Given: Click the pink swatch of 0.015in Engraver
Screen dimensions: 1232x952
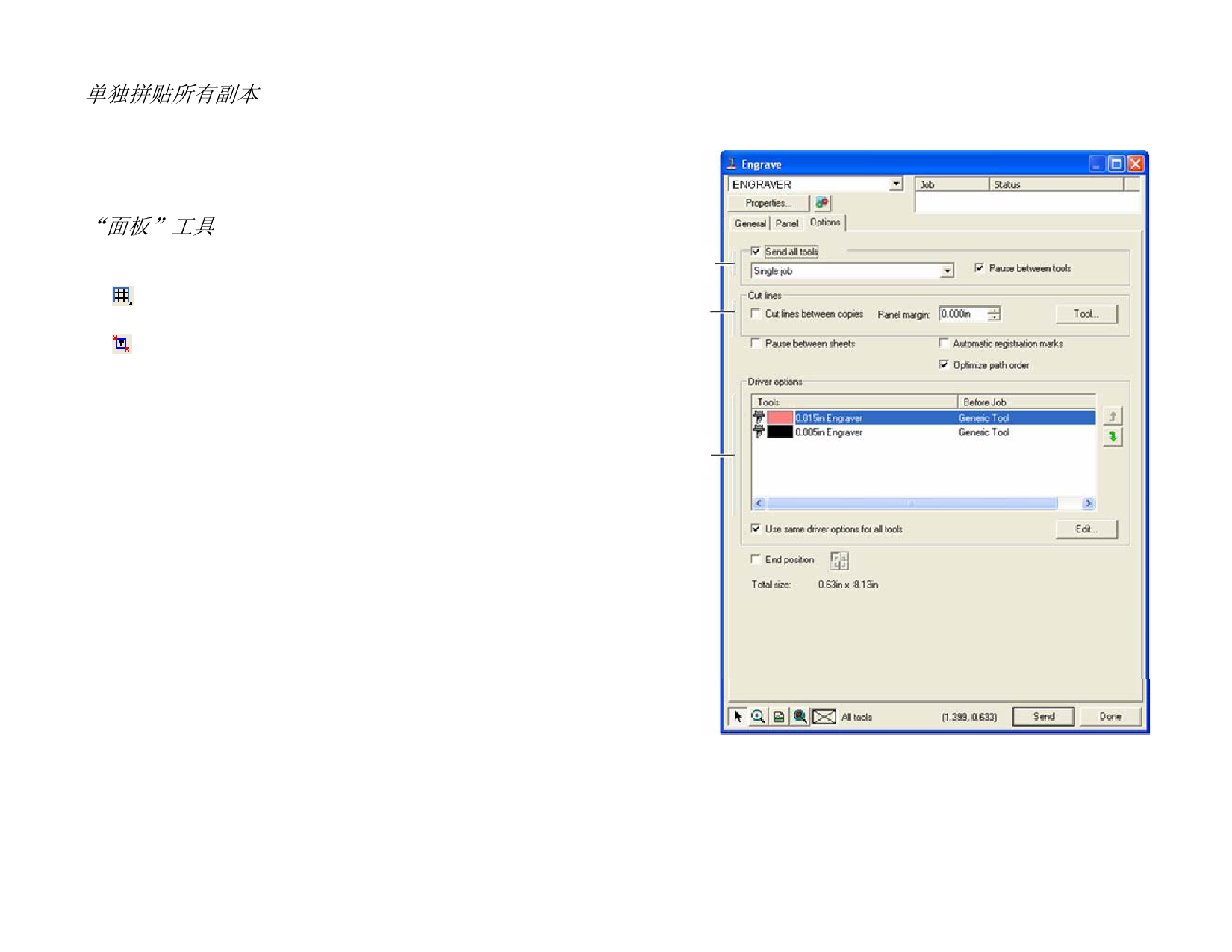Looking at the screenshot, I should point(780,418).
